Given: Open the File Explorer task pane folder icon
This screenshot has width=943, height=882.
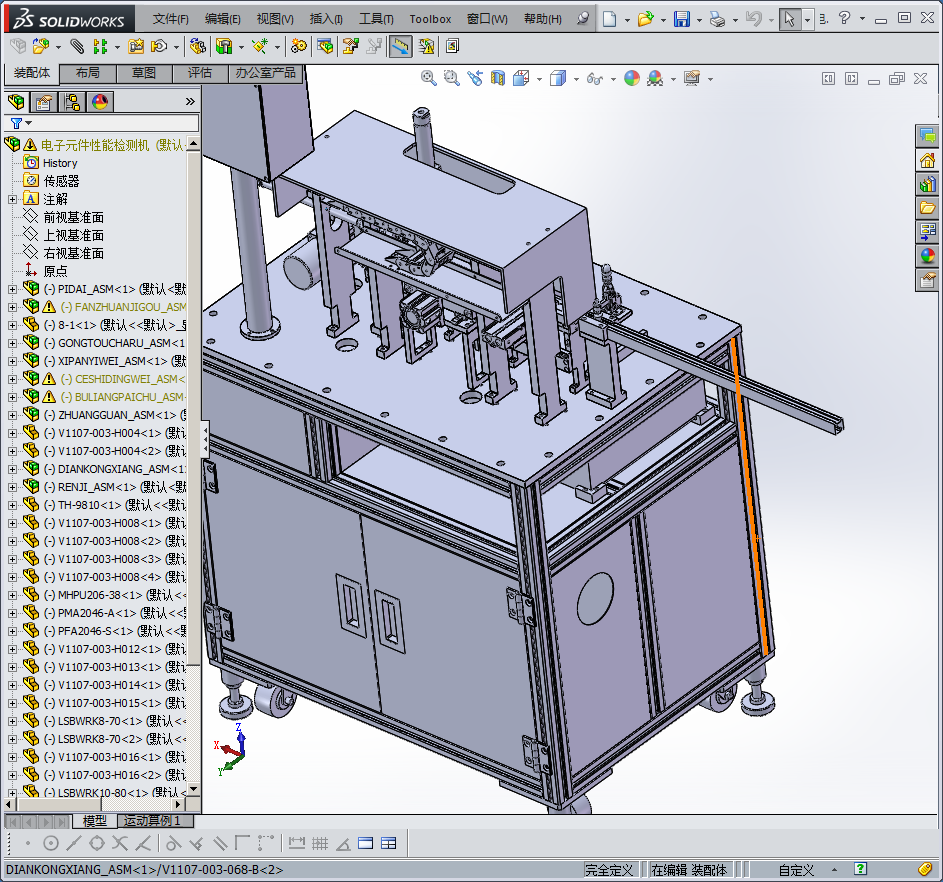Looking at the screenshot, I should [x=927, y=208].
